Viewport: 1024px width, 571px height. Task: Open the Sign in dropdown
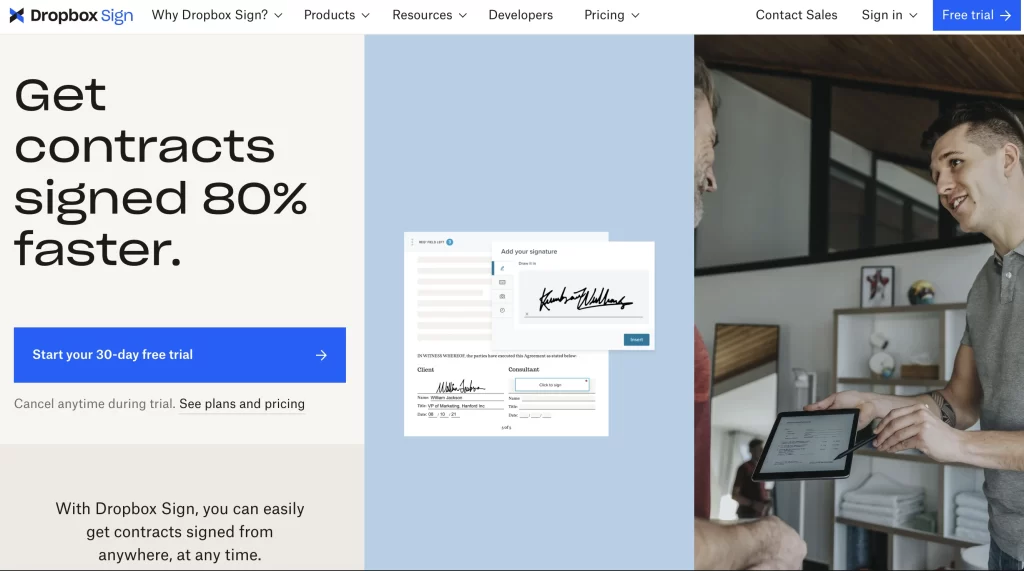point(889,15)
